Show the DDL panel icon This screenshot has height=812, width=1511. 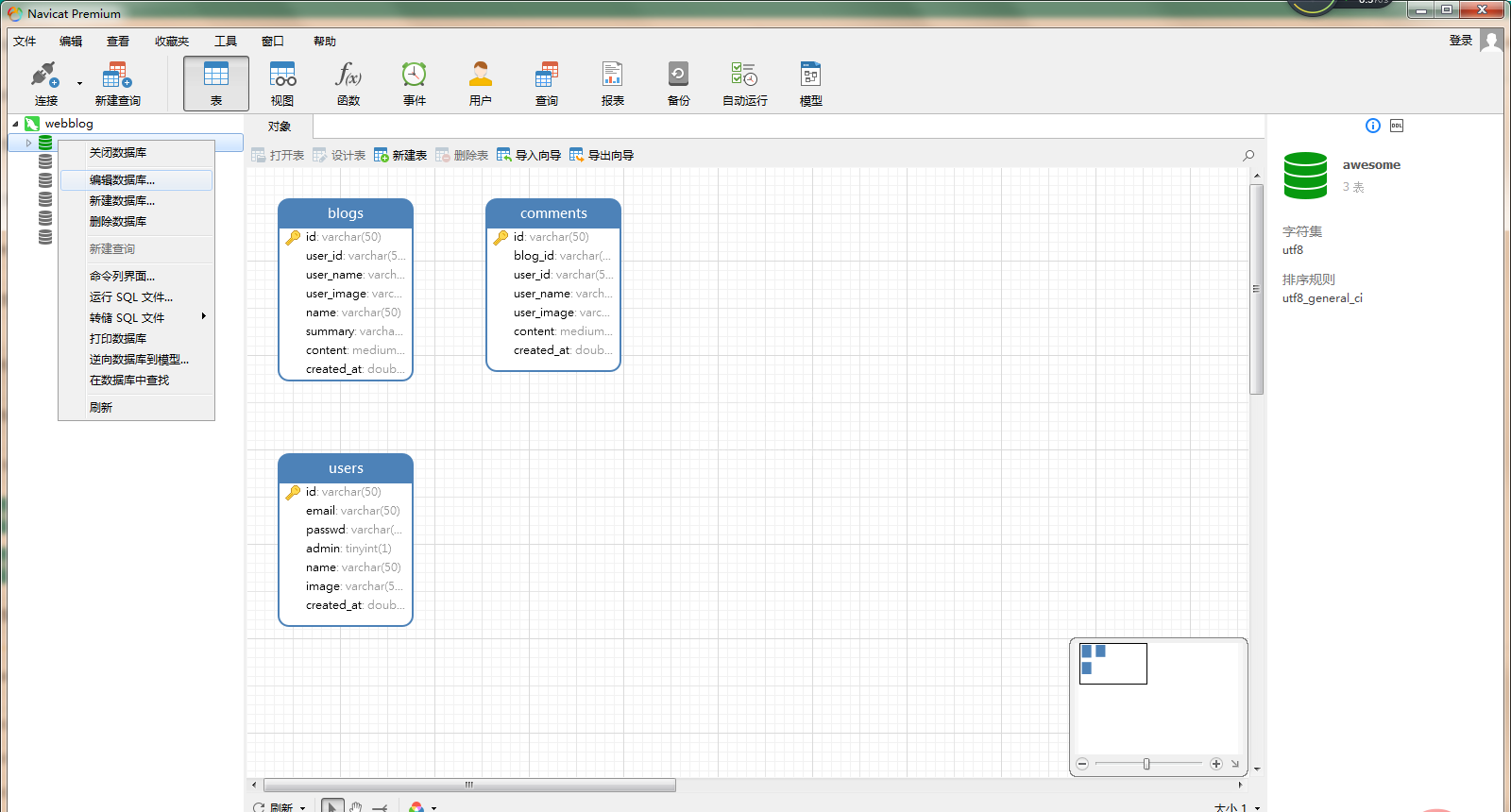point(1397,126)
